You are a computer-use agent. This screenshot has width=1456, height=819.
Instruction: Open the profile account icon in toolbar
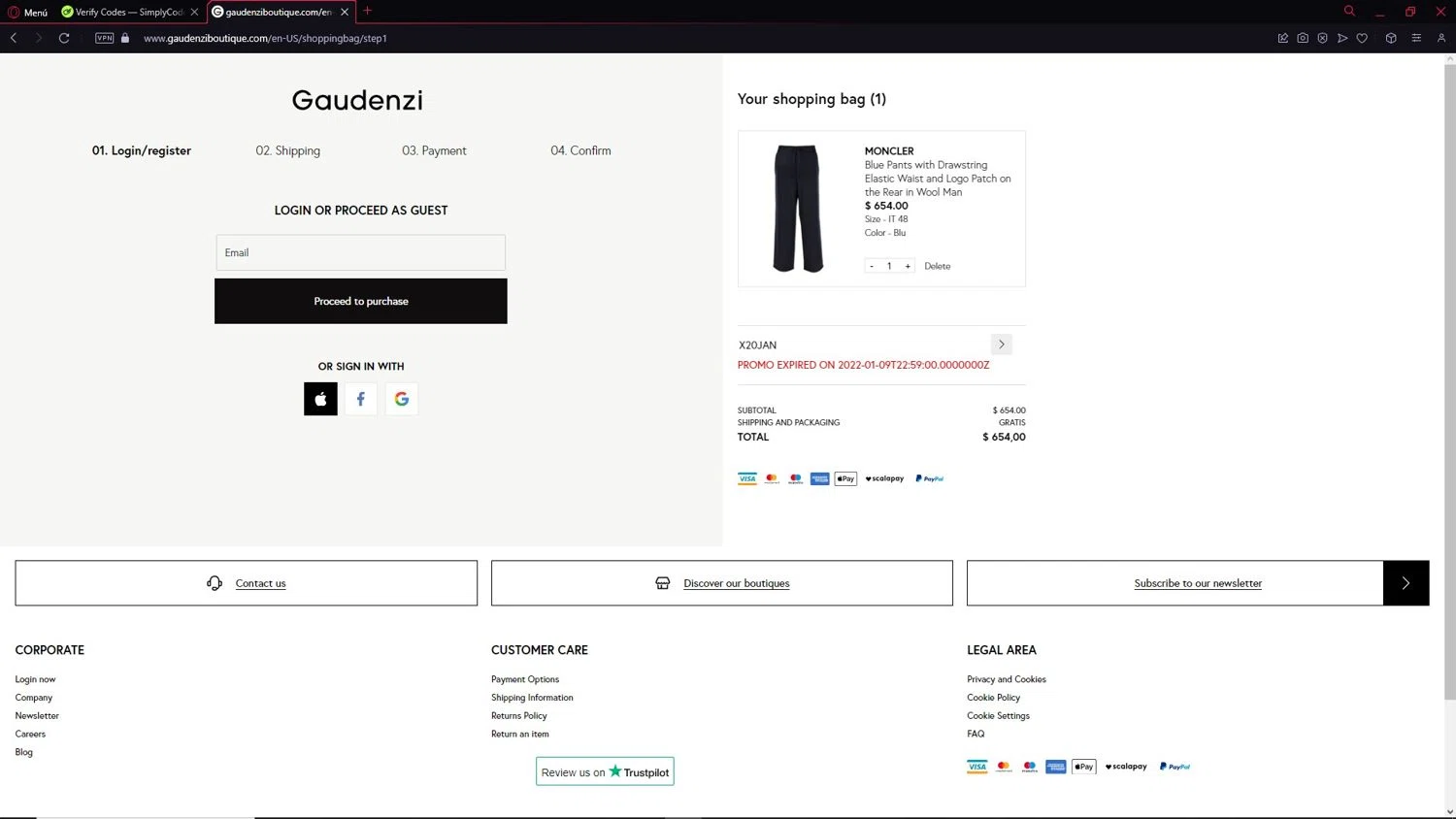click(x=1441, y=38)
